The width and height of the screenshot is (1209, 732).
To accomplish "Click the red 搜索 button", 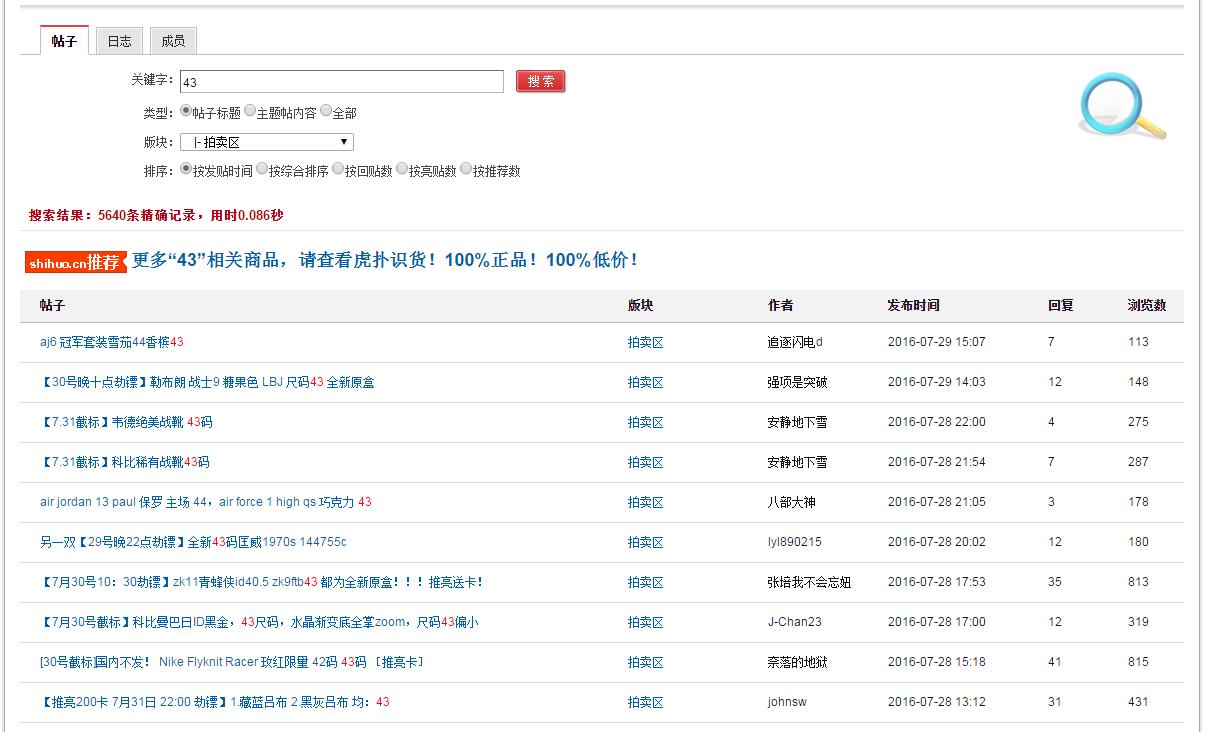I will point(540,81).
